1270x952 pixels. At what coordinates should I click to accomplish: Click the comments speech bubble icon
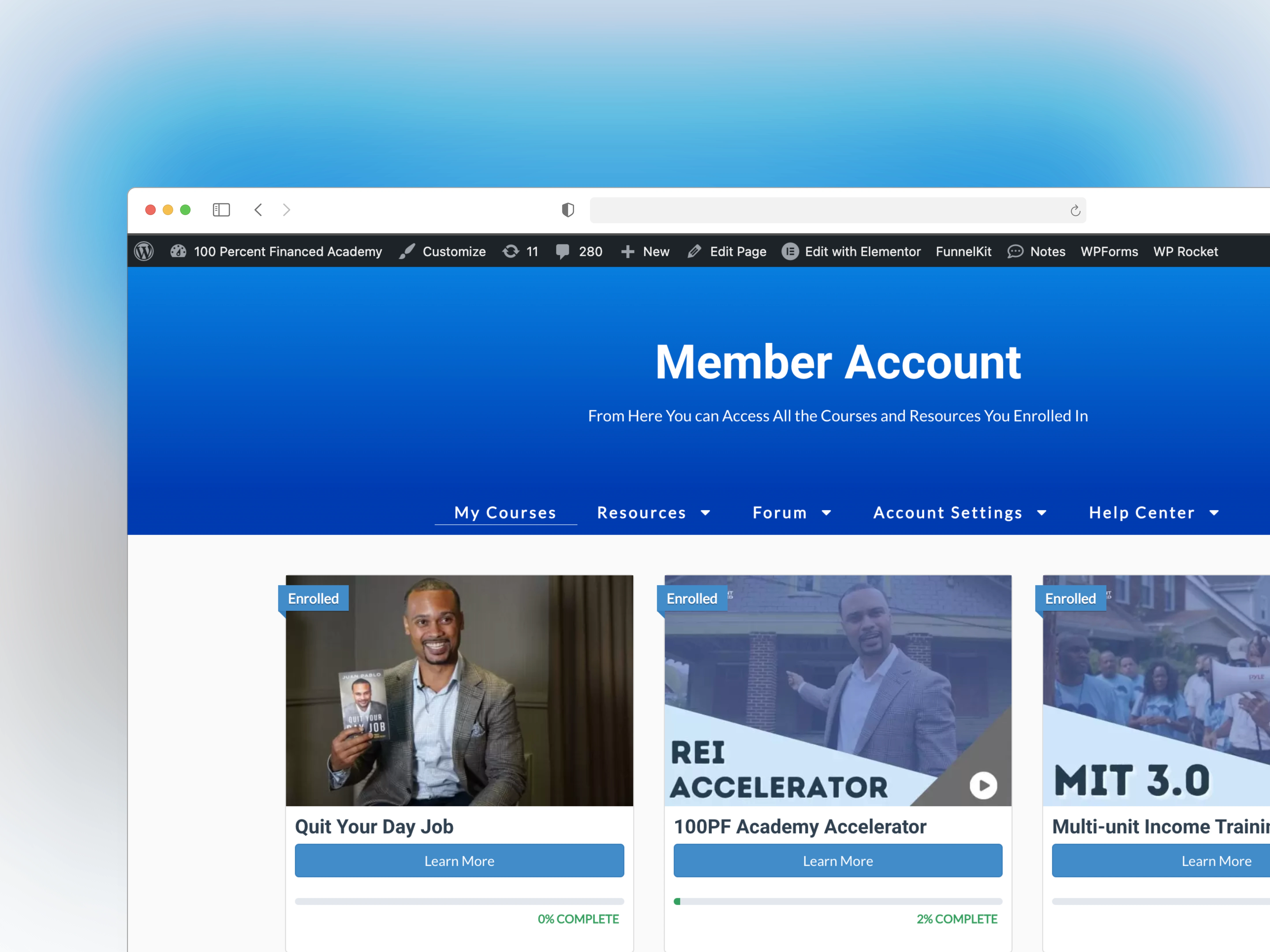(x=563, y=251)
